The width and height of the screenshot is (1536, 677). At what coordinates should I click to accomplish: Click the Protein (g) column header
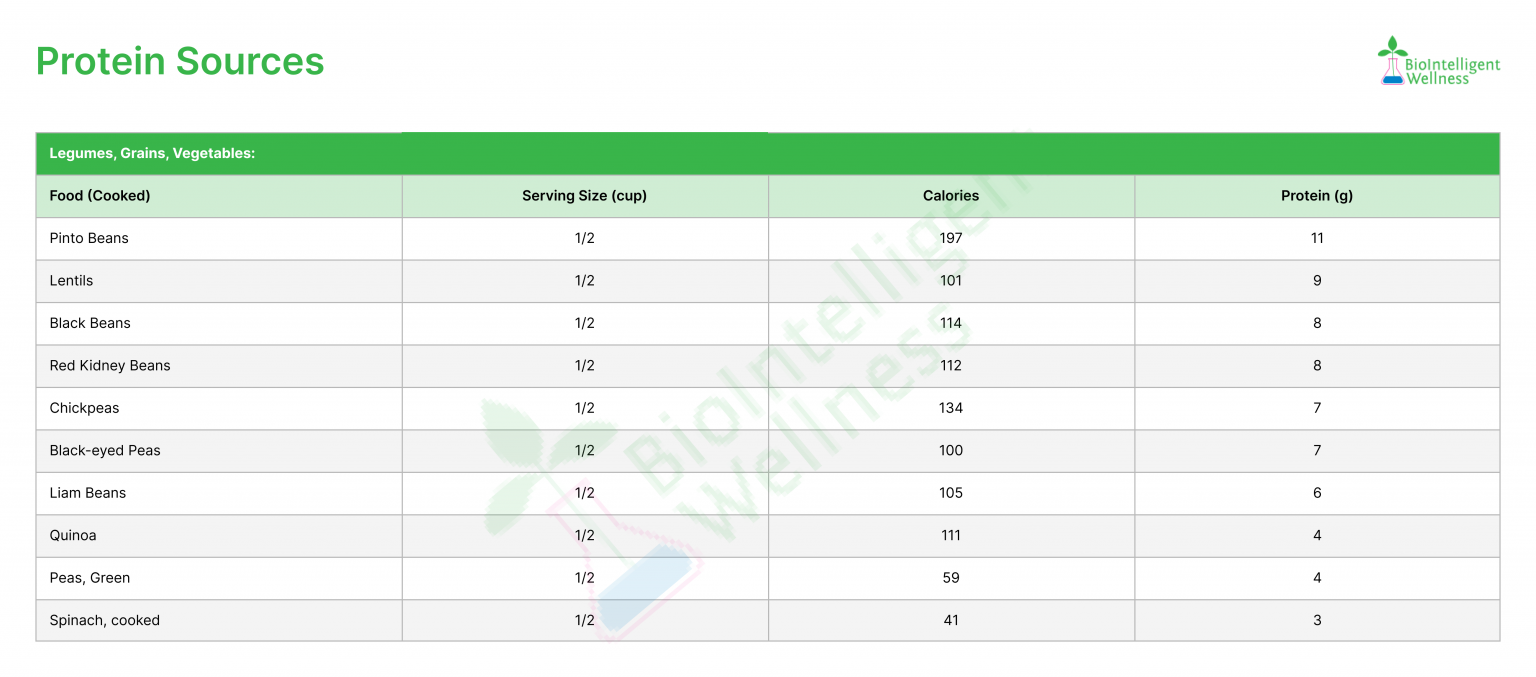click(x=1316, y=196)
